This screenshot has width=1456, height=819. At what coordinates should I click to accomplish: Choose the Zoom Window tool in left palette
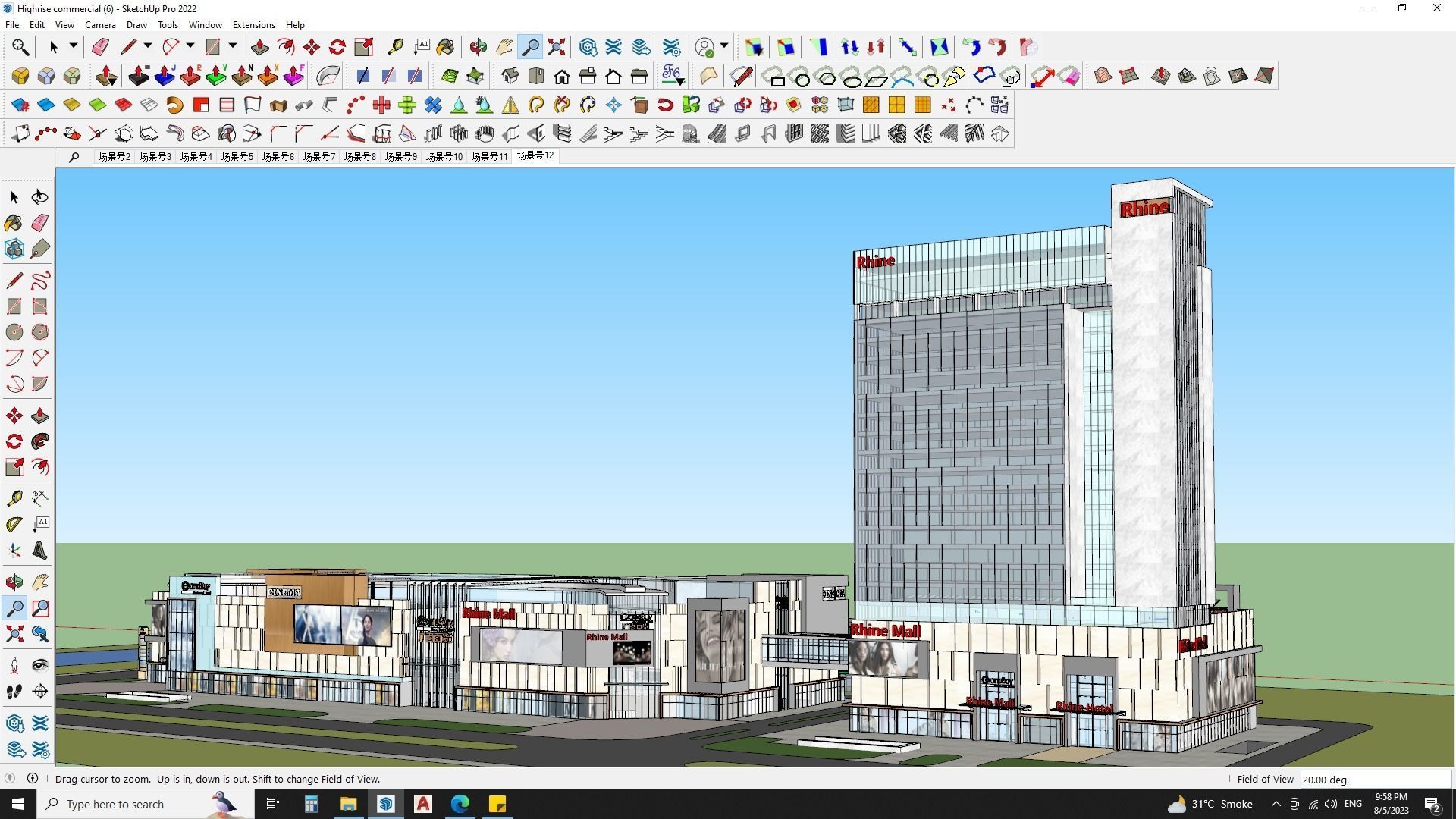pyautogui.click(x=40, y=608)
